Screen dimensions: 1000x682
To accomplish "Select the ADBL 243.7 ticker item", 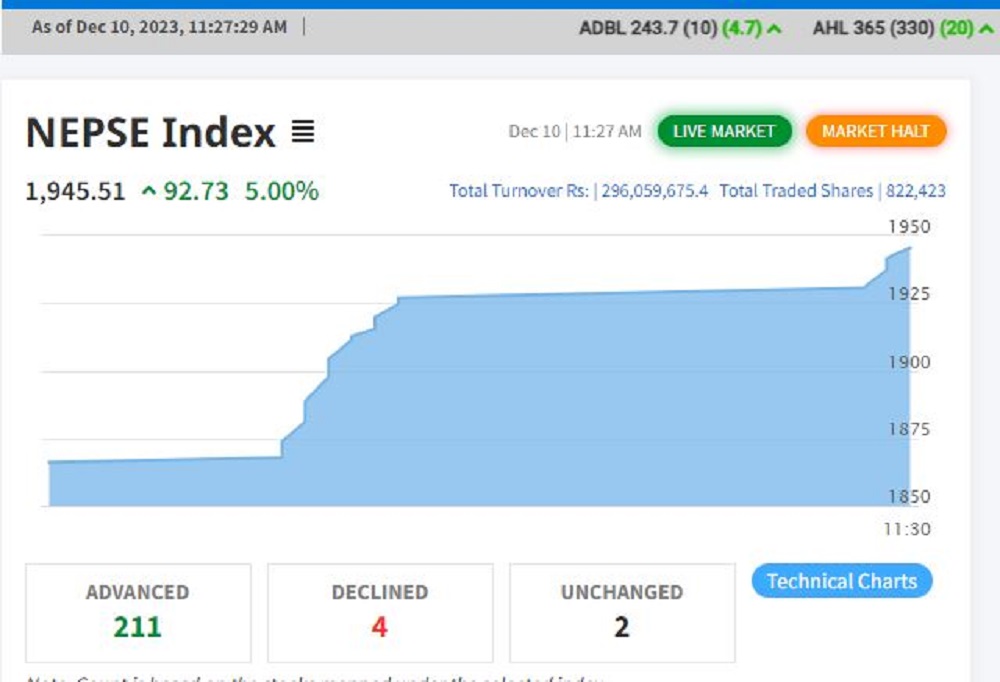I will (646, 28).
